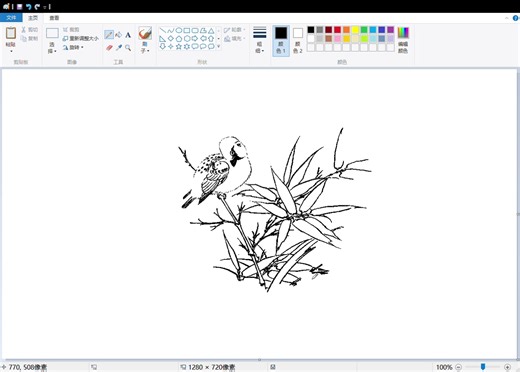Pick the Up arrow shape
Screen dimensions: 520x372
(211, 39)
